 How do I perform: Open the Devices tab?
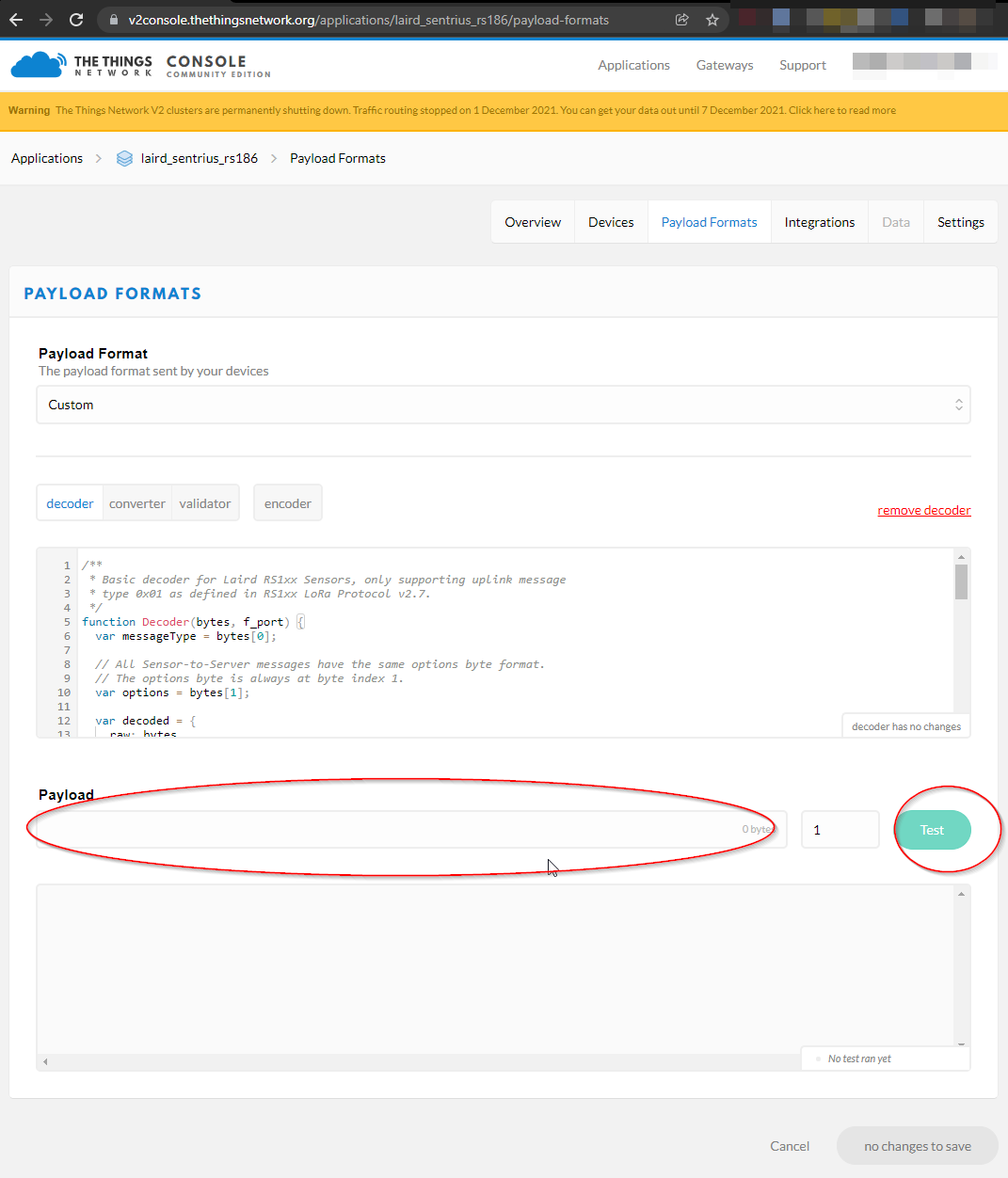coord(611,222)
